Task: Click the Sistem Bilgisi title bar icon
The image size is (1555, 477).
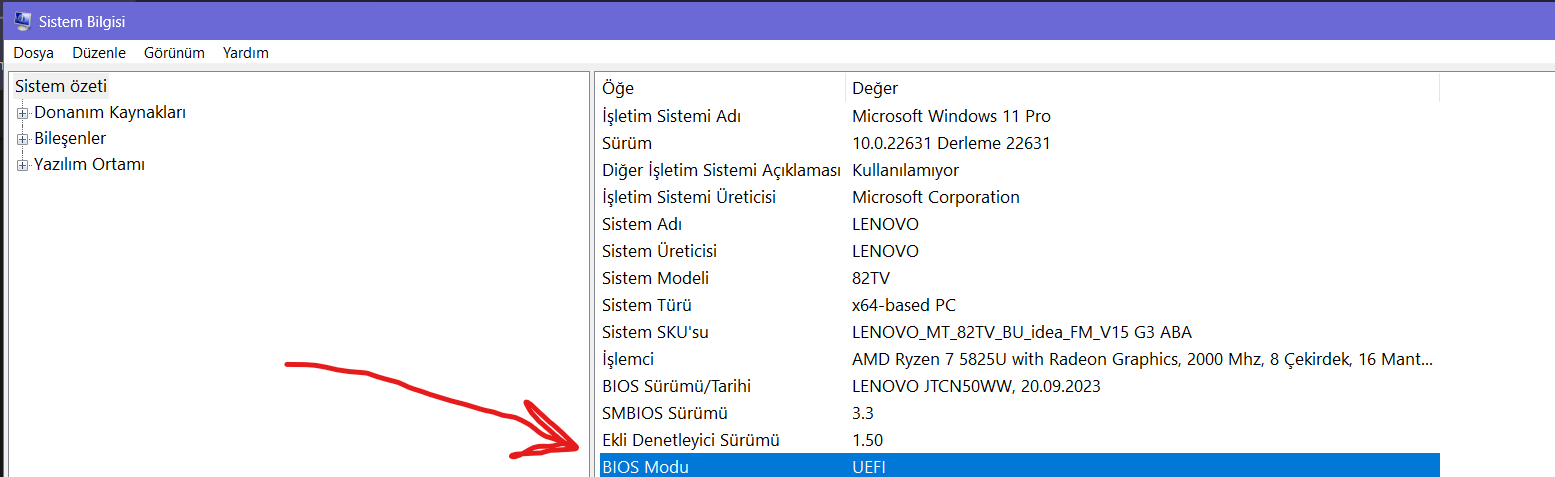Action: tap(22, 21)
